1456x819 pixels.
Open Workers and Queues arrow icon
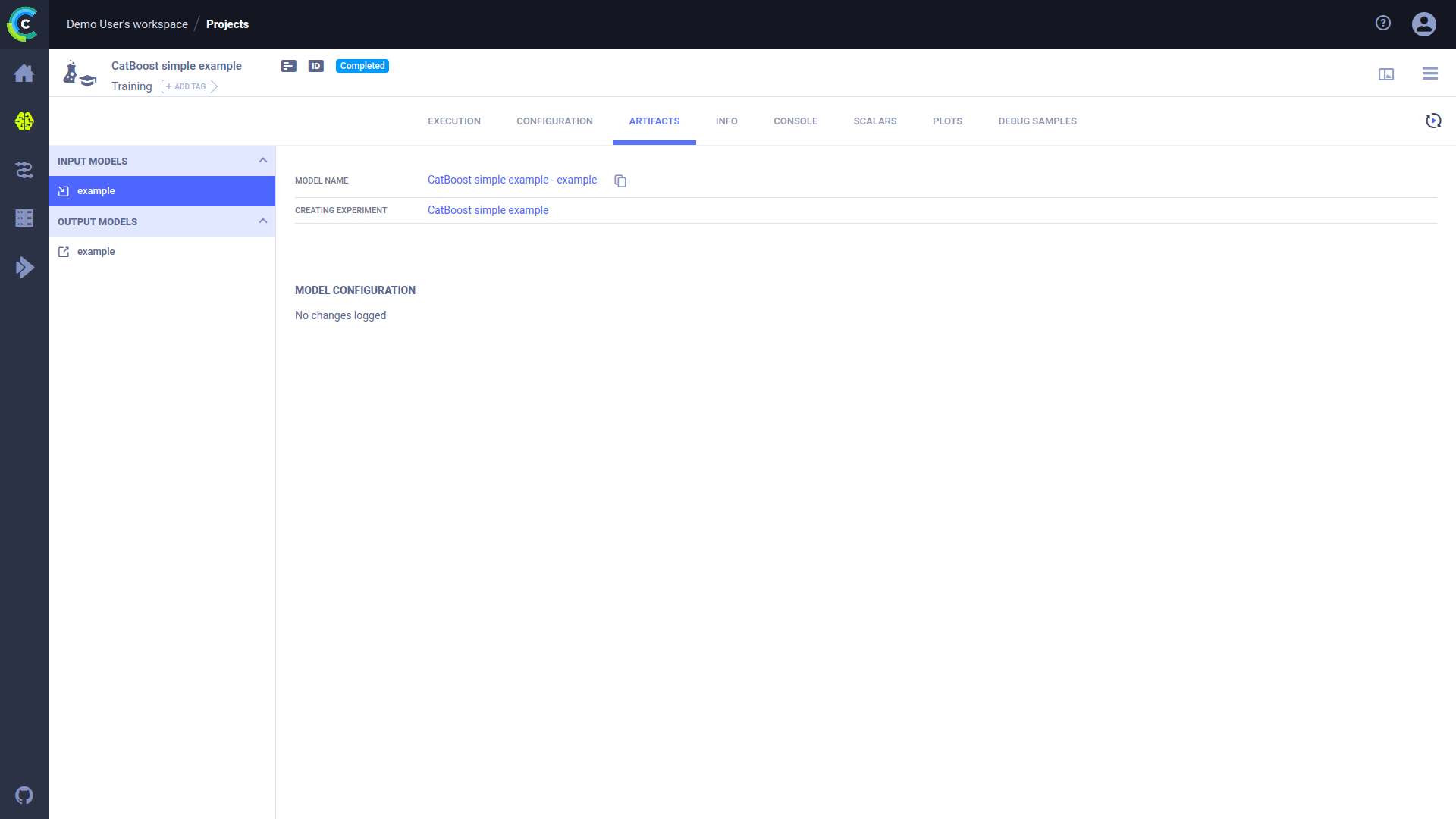pyautogui.click(x=24, y=267)
